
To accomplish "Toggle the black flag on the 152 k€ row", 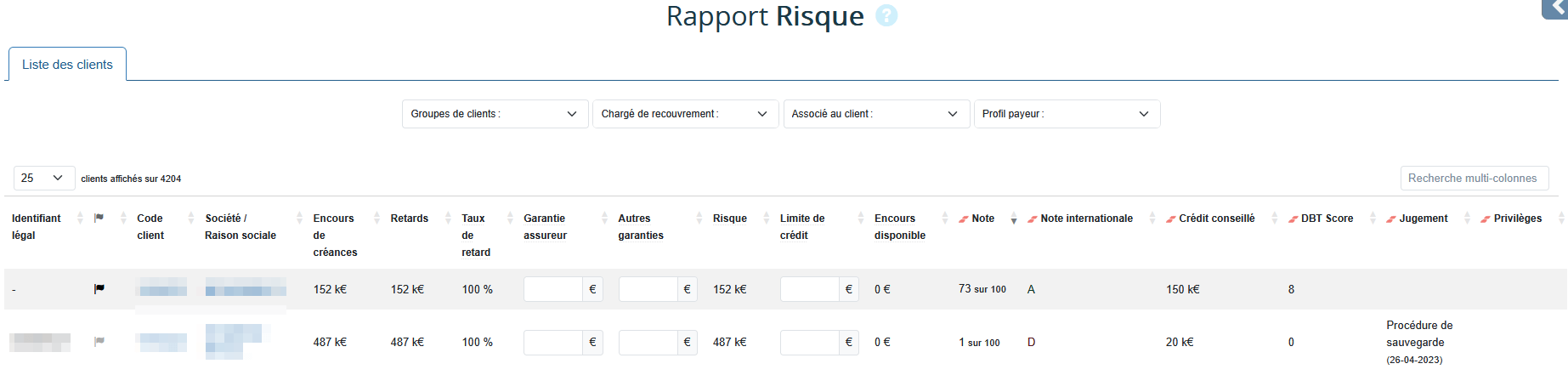I will pos(99,289).
